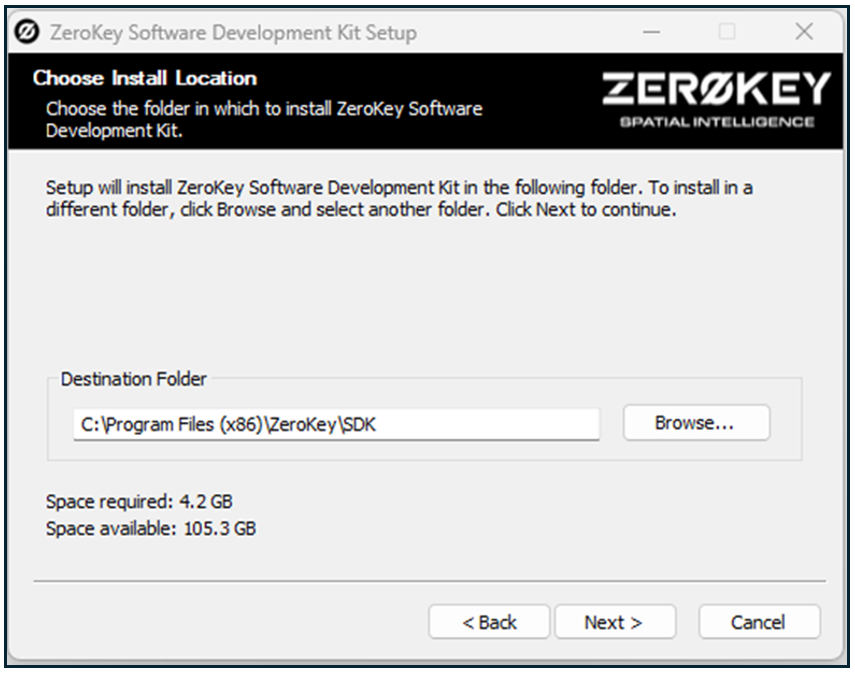
Task: Click the ZeroKey icon in the title bar
Action: 28,33
